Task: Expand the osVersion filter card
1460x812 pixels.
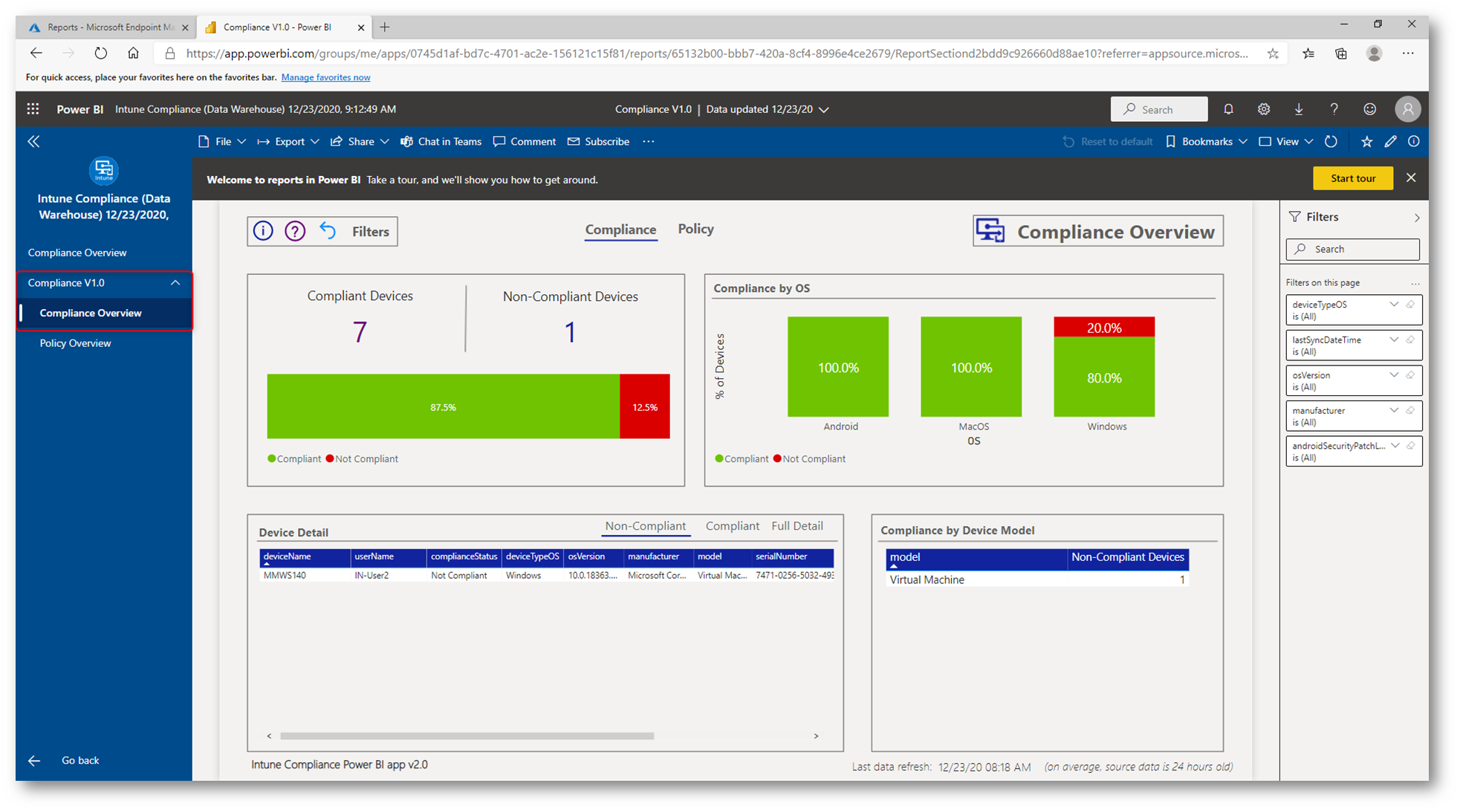Action: point(1394,375)
